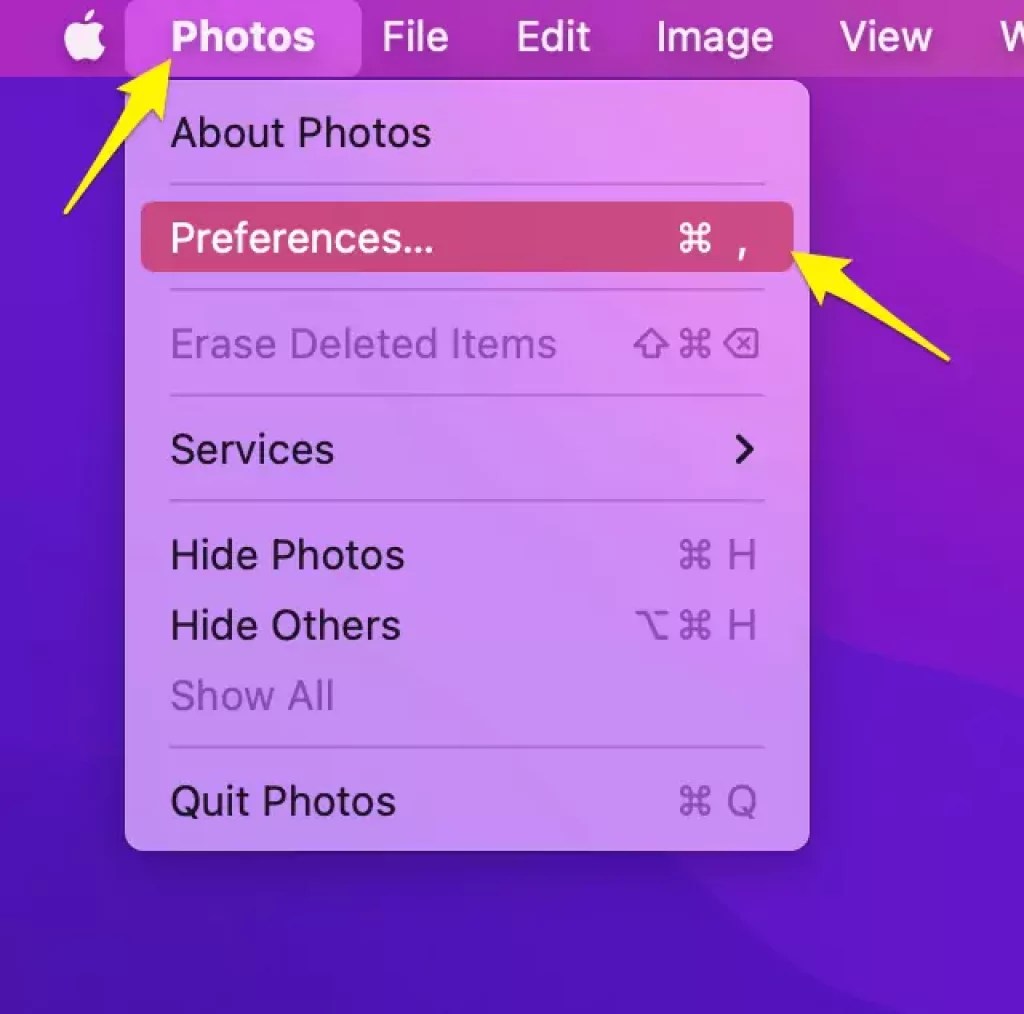Select About Photos
The height and width of the screenshot is (1014, 1024).
[301, 132]
